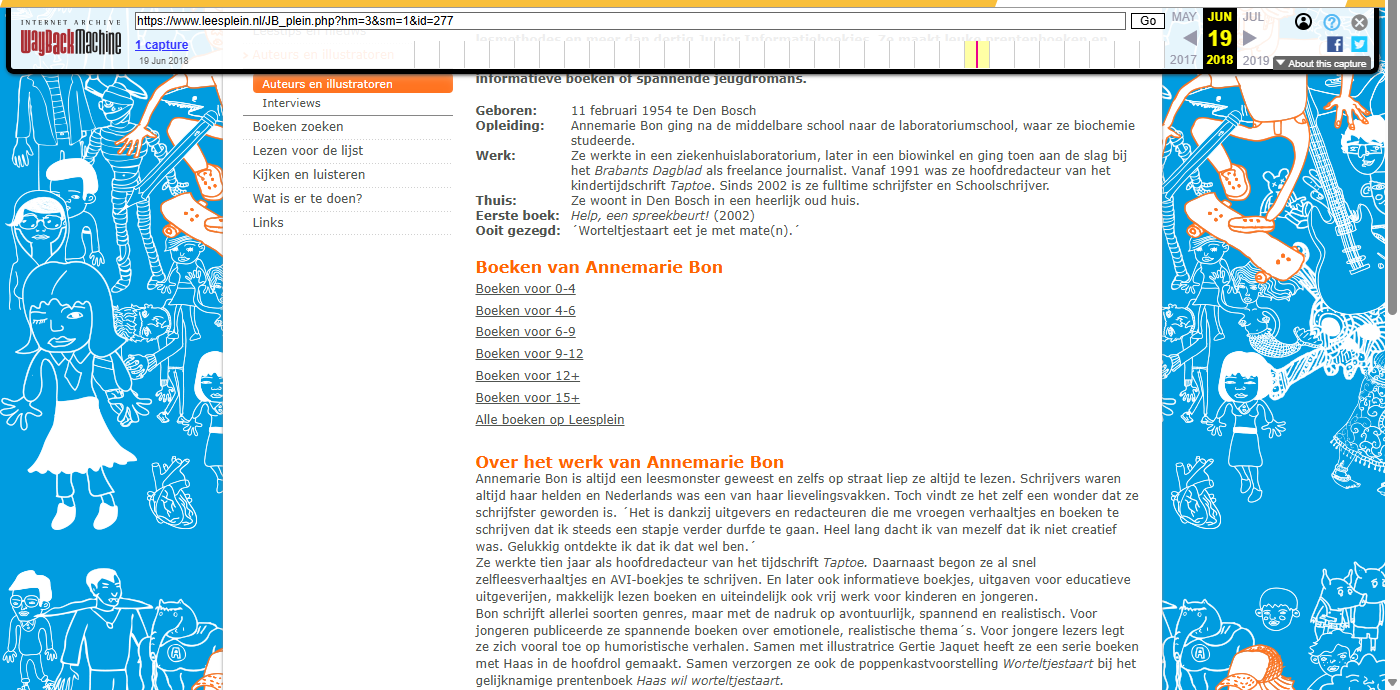Go to previous capture with left arrow
1400x690 pixels.
[x=1190, y=38]
